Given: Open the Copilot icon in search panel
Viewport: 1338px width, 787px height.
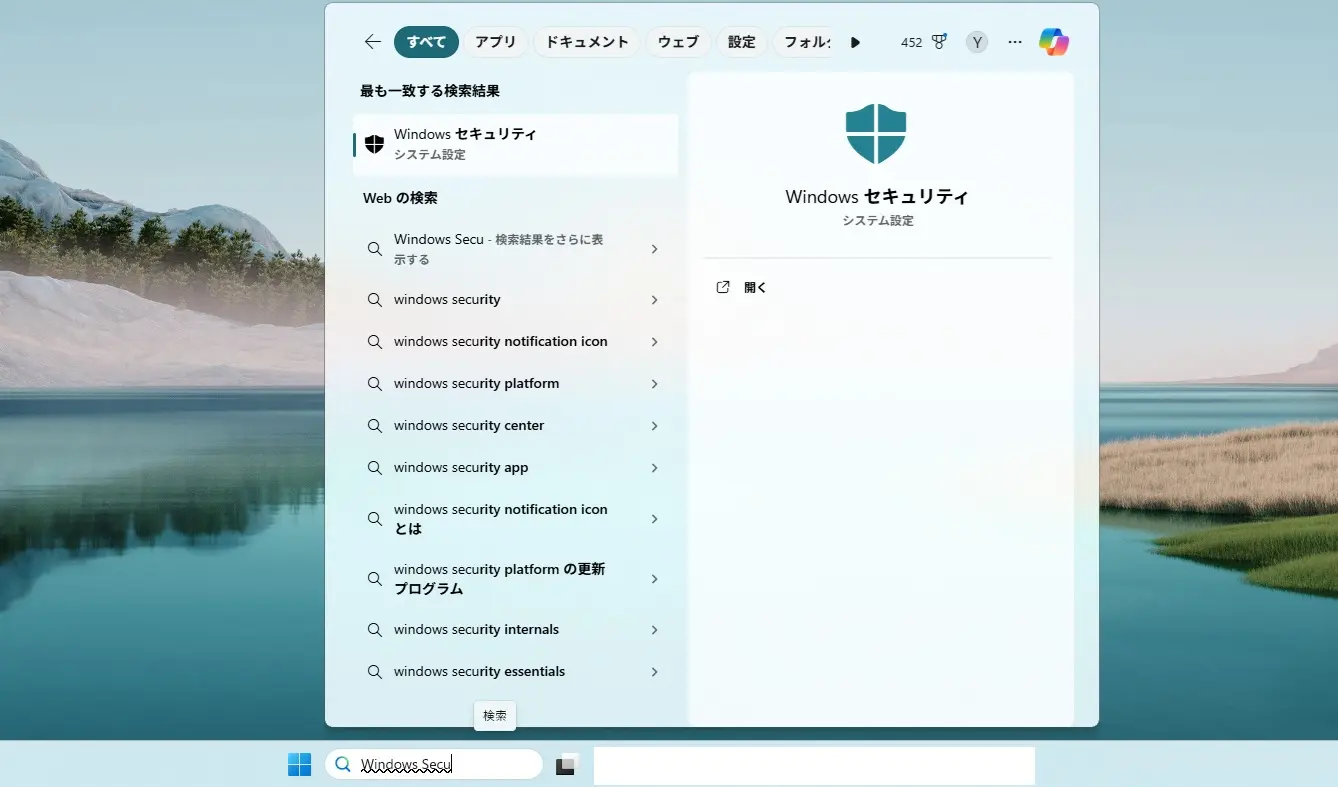Looking at the screenshot, I should click(1053, 42).
